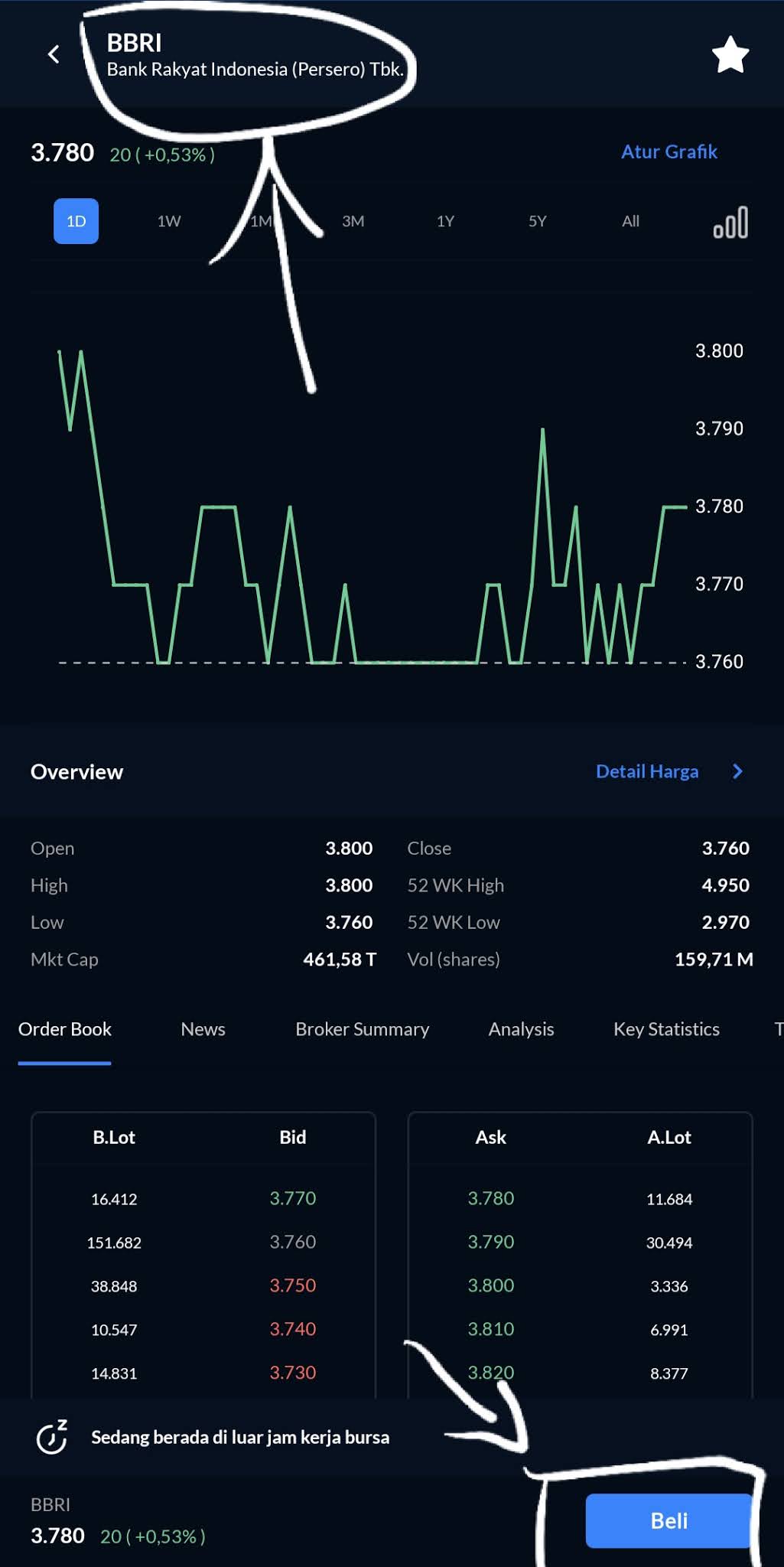Select ask price 3.780 in order book

491,1198
